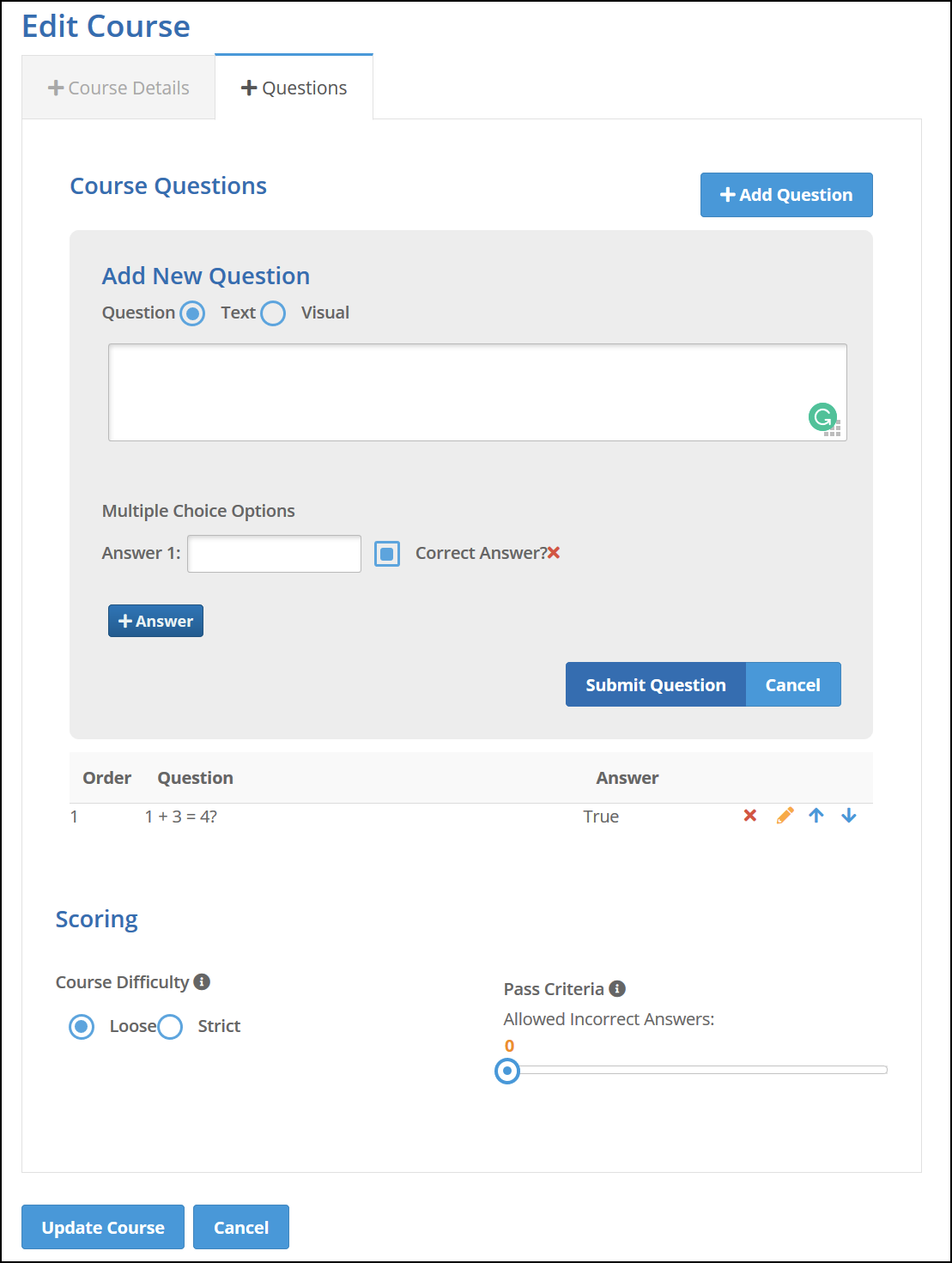Screen dimensions: 952x1263
Task: Delete question 1 with the red X icon
Action: pos(749,816)
